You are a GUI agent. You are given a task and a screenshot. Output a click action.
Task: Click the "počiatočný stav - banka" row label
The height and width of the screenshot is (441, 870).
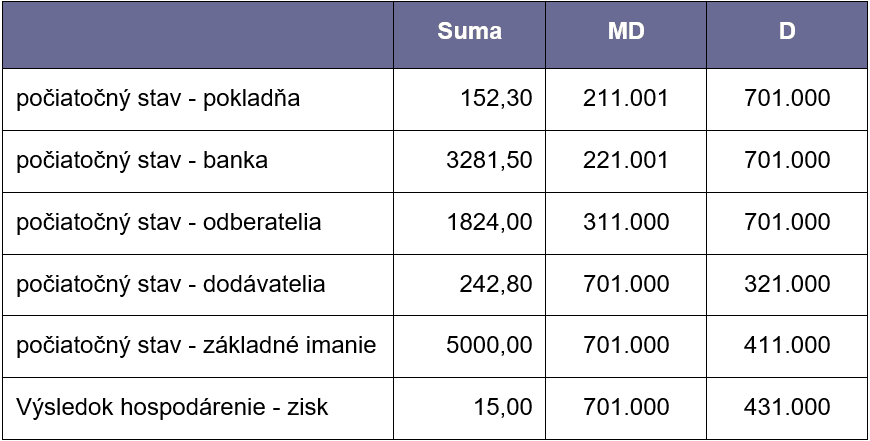142,160
